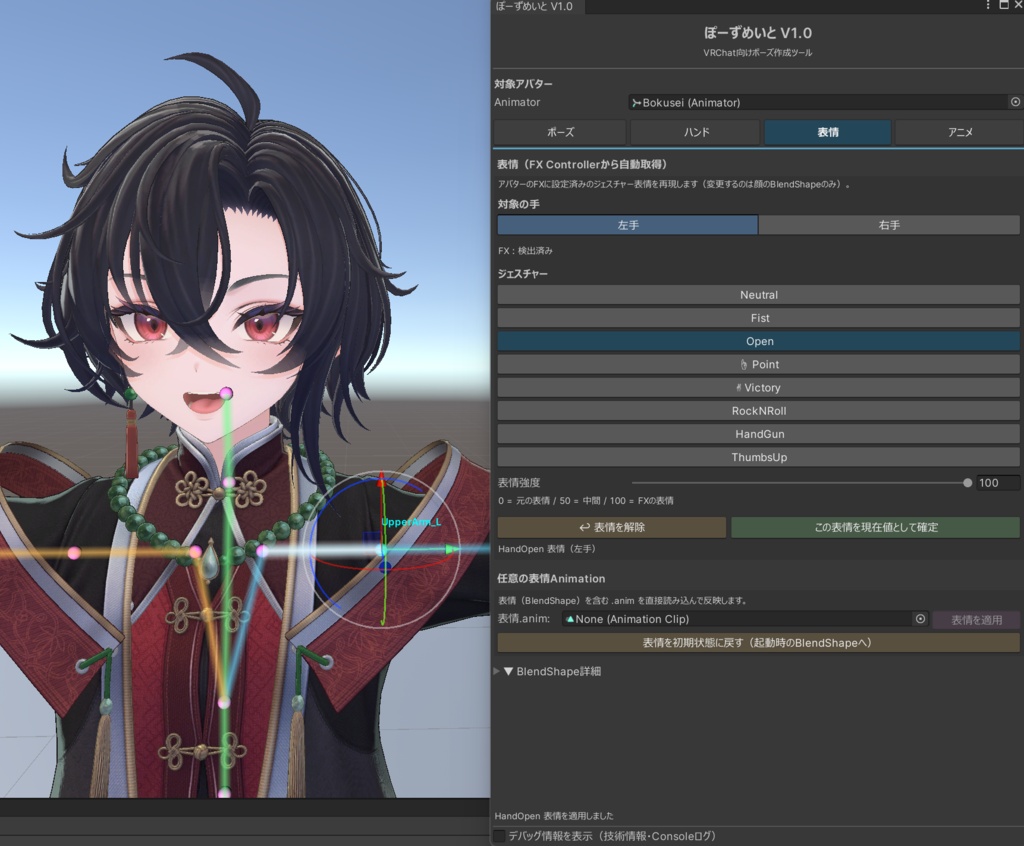Click the 表情.anim Animation Clip field

pos(738,619)
